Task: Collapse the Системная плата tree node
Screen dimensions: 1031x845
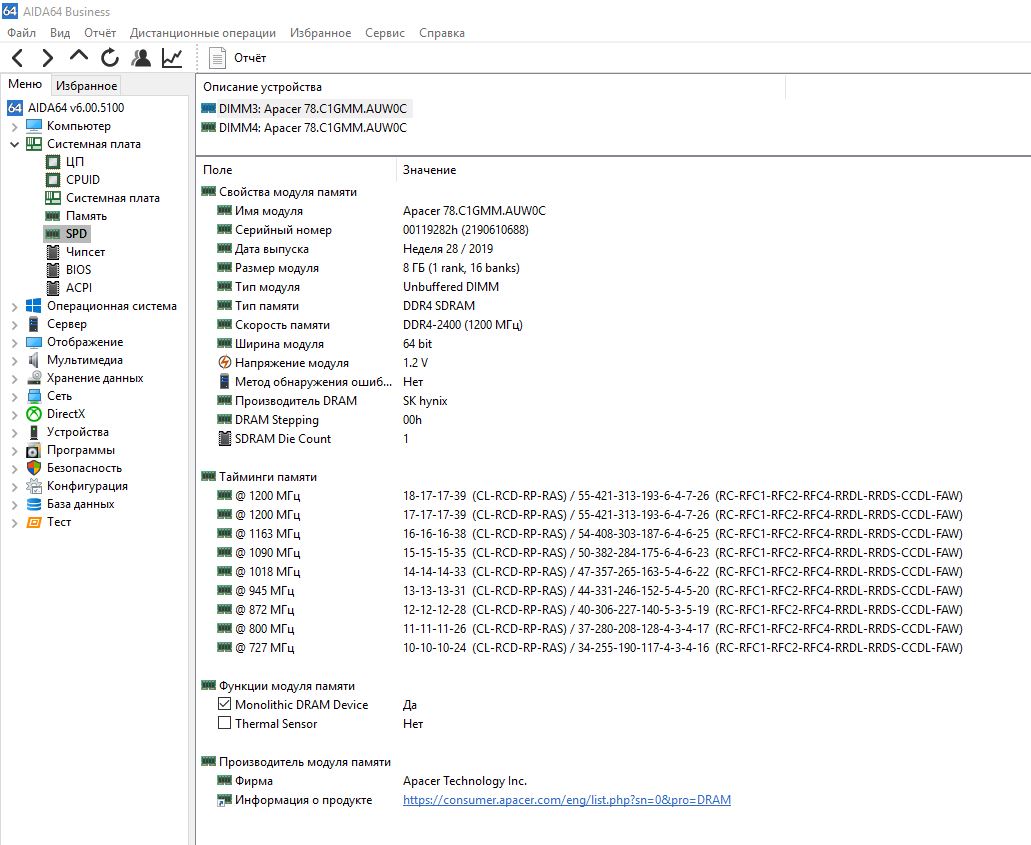Action: [x=14, y=144]
